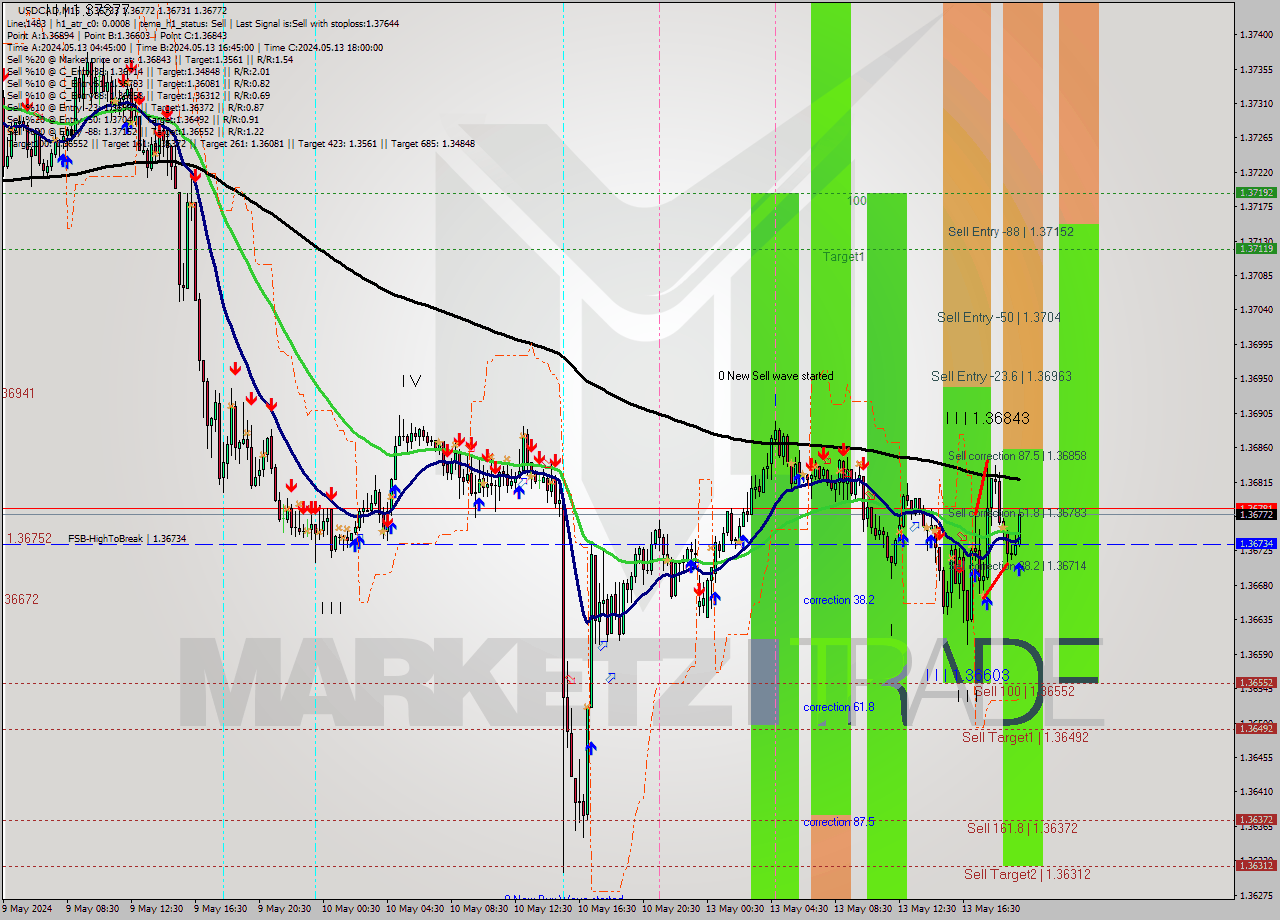Click 'Sell correction 61.8 | 1.36783' label
Screen dimensions: 1280x920
[1017, 513]
